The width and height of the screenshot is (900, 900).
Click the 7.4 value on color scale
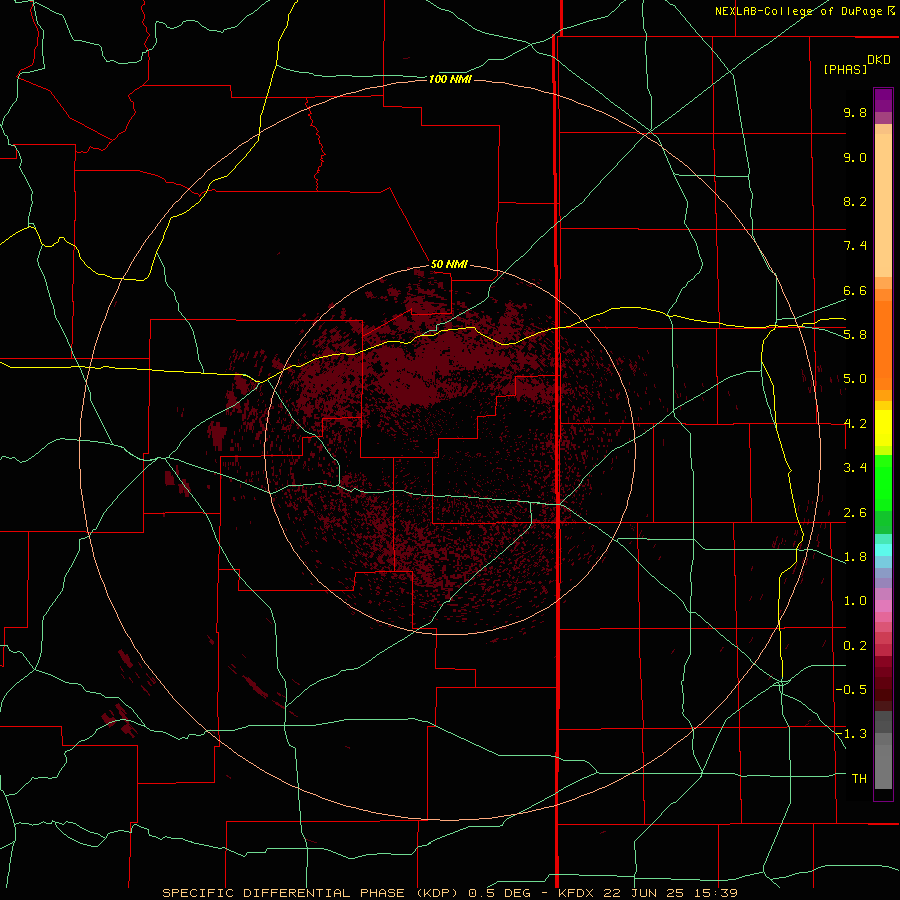tap(855, 246)
